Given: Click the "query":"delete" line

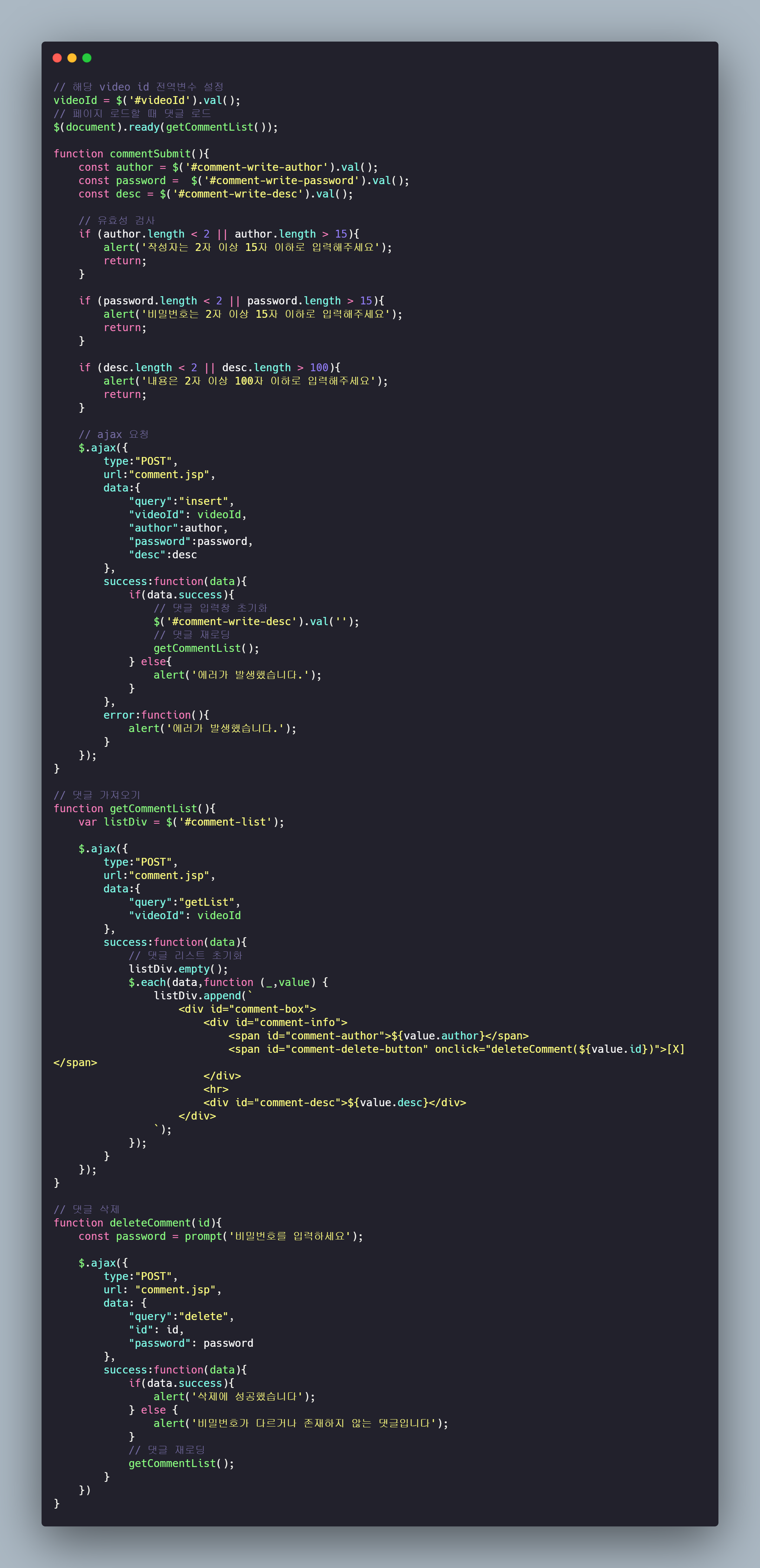Looking at the screenshot, I should (181, 1317).
